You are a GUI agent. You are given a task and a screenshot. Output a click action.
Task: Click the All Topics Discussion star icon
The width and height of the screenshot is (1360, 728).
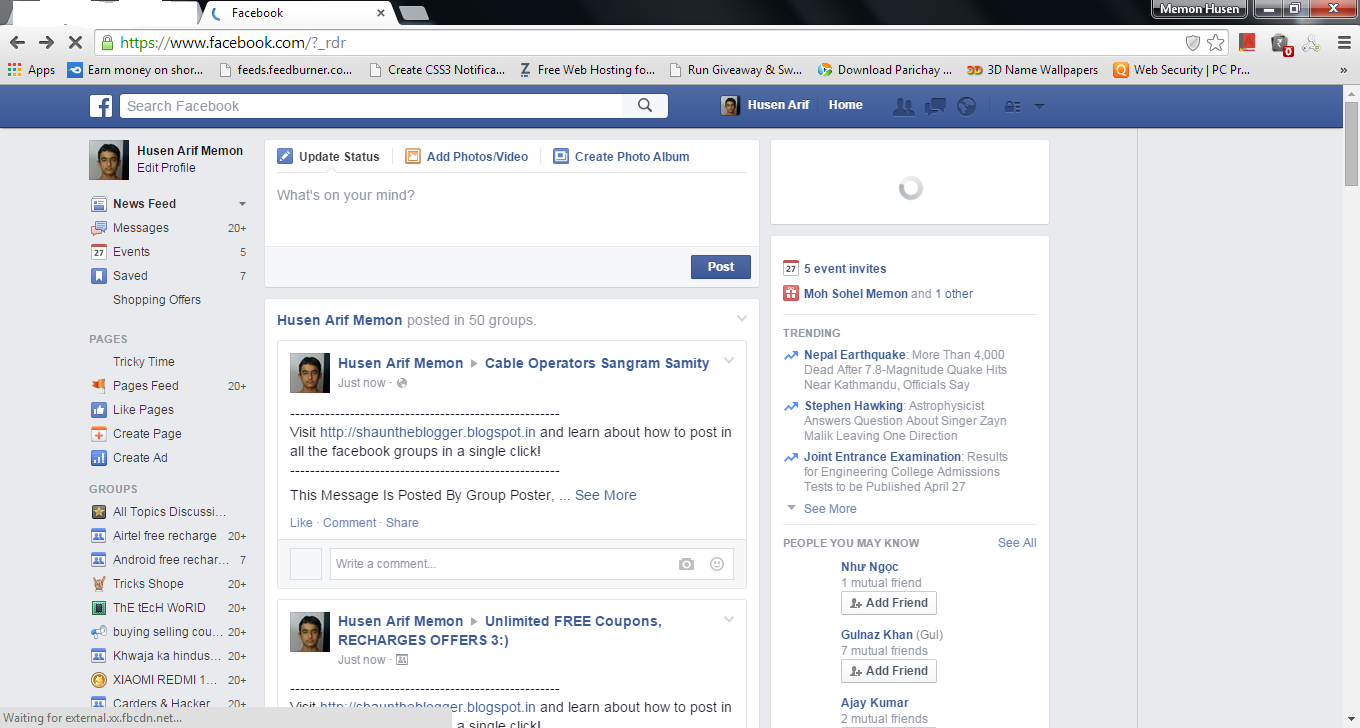[99, 512]
